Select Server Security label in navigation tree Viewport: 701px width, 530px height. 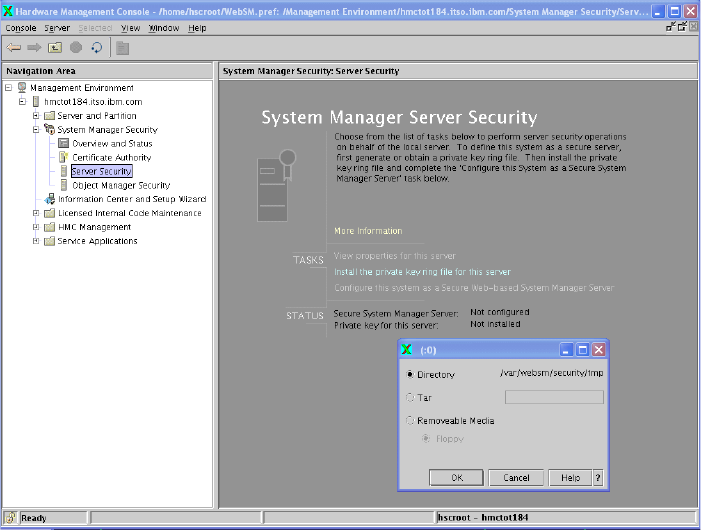click(x=101, y=171)
